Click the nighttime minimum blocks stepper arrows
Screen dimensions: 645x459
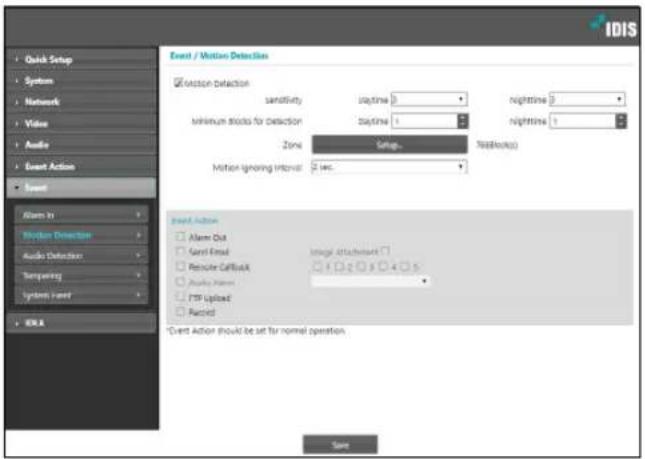(621, 121)
